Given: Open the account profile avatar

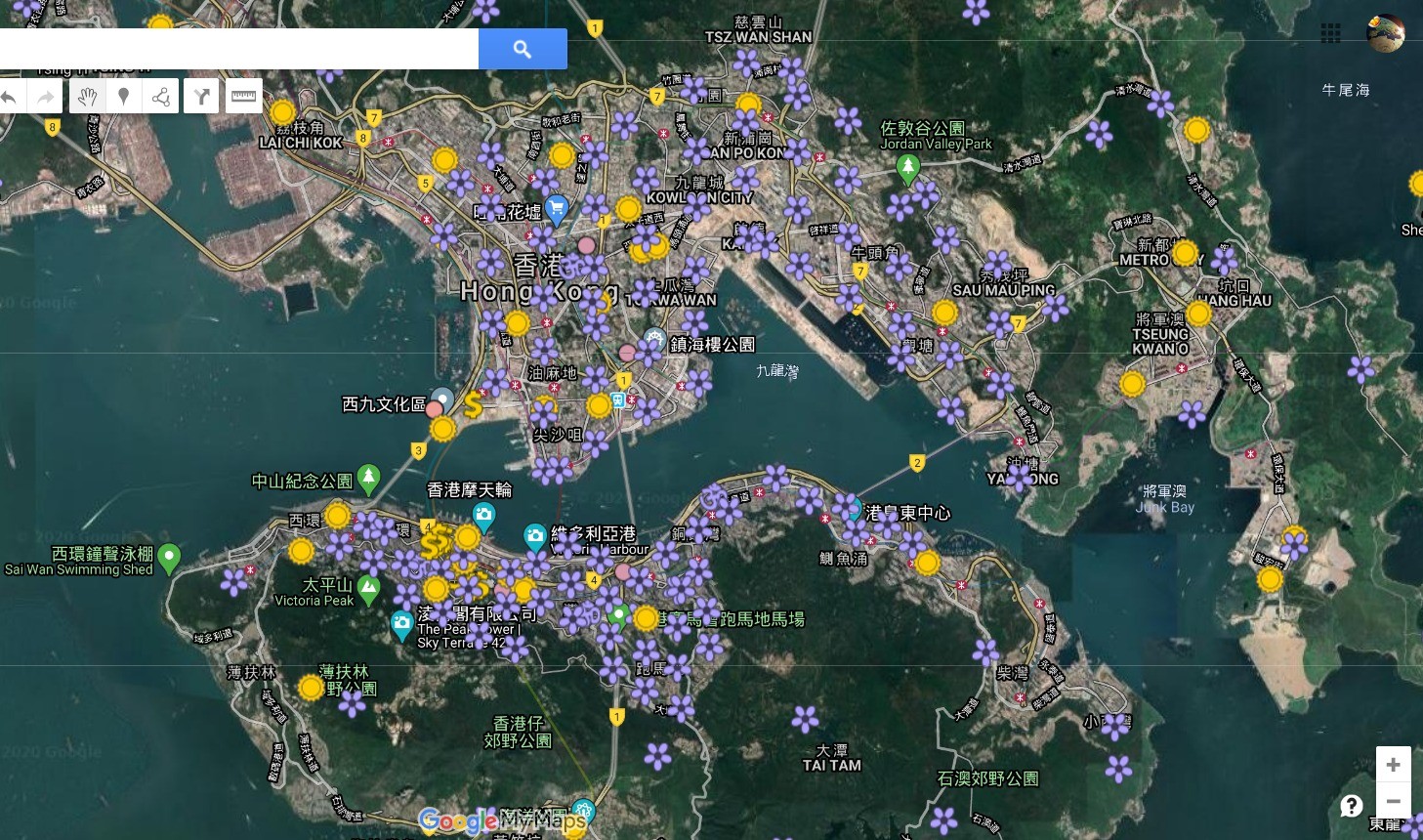Looking at the screenshot, I should coord(1385,34).
